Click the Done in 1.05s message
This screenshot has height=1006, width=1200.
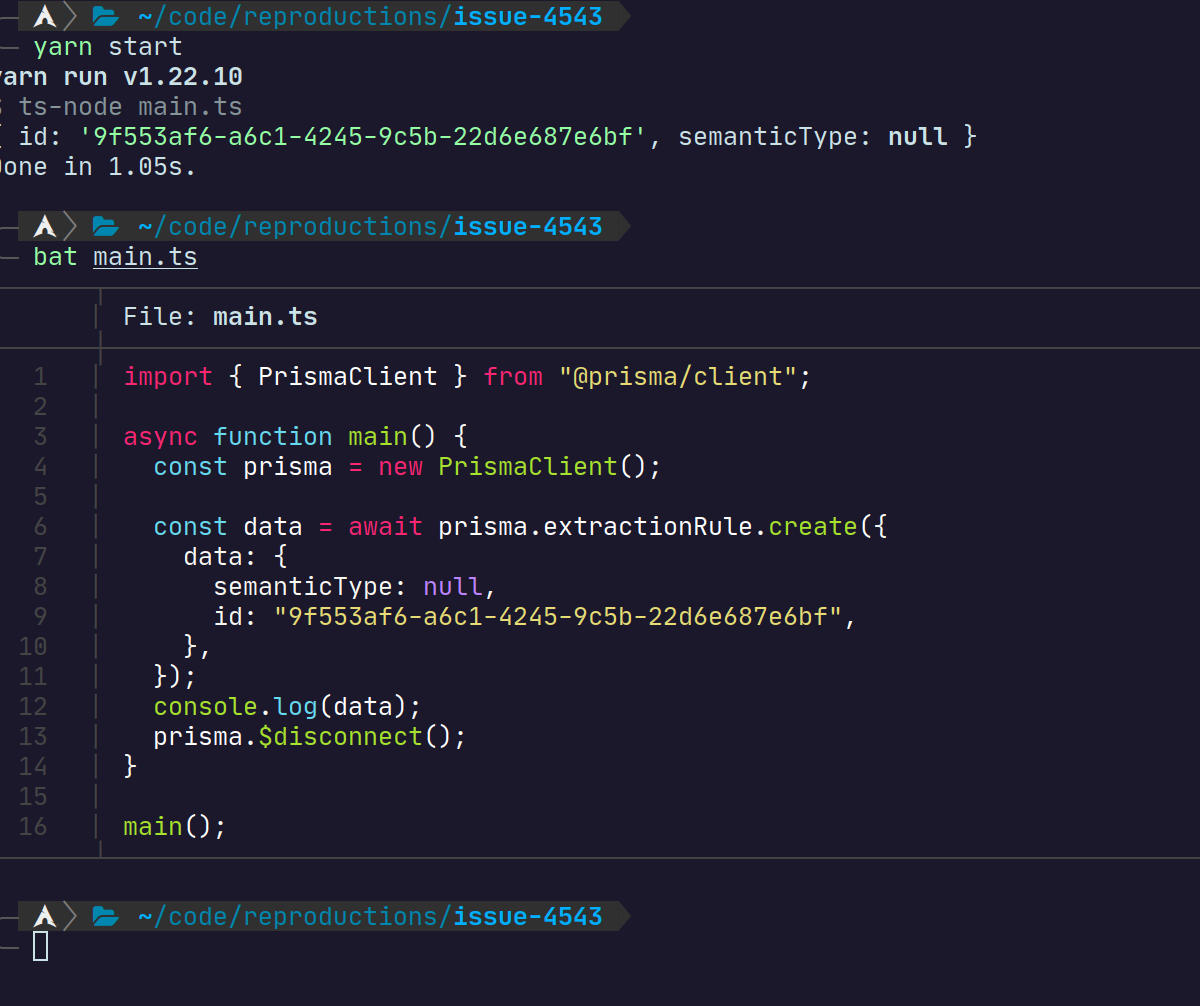pos(95,167)
